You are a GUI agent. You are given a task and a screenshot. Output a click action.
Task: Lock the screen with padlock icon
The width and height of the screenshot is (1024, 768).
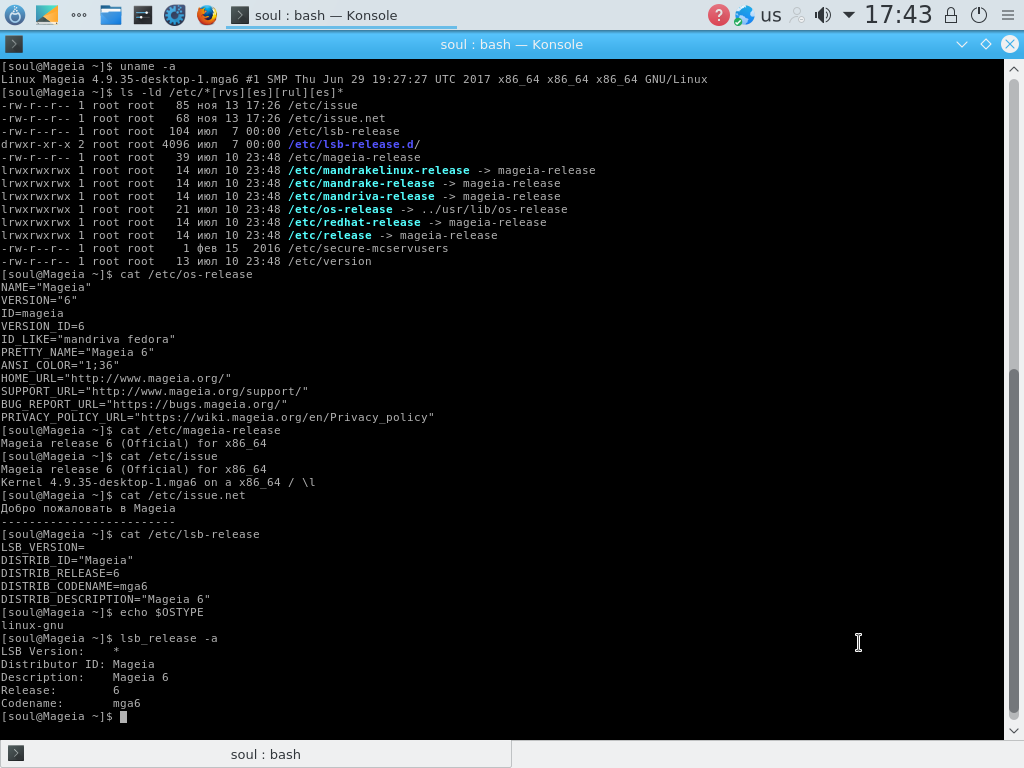[x=951, y=15]
